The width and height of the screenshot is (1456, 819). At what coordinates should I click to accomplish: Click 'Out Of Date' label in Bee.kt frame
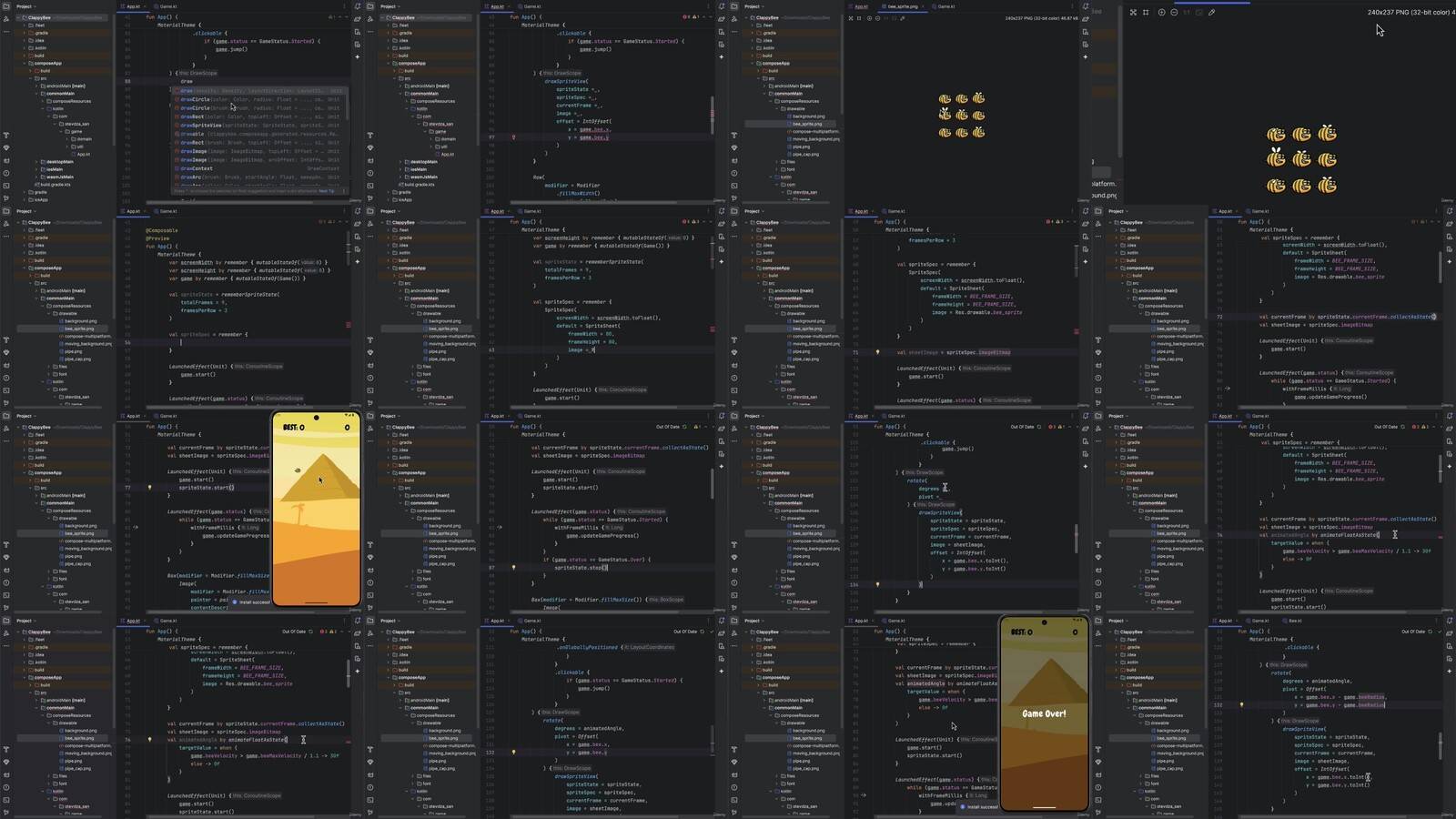(x=1413, y=632)
